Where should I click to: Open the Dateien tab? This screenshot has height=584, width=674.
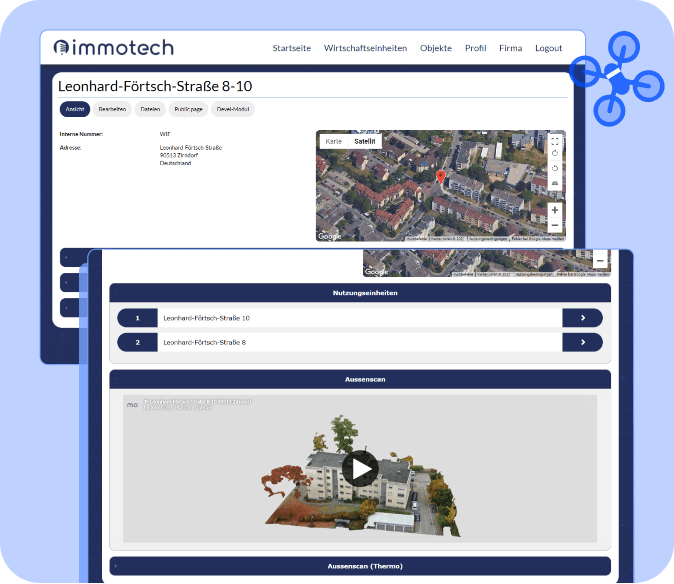pyautogui.click(x=150, y=110)
